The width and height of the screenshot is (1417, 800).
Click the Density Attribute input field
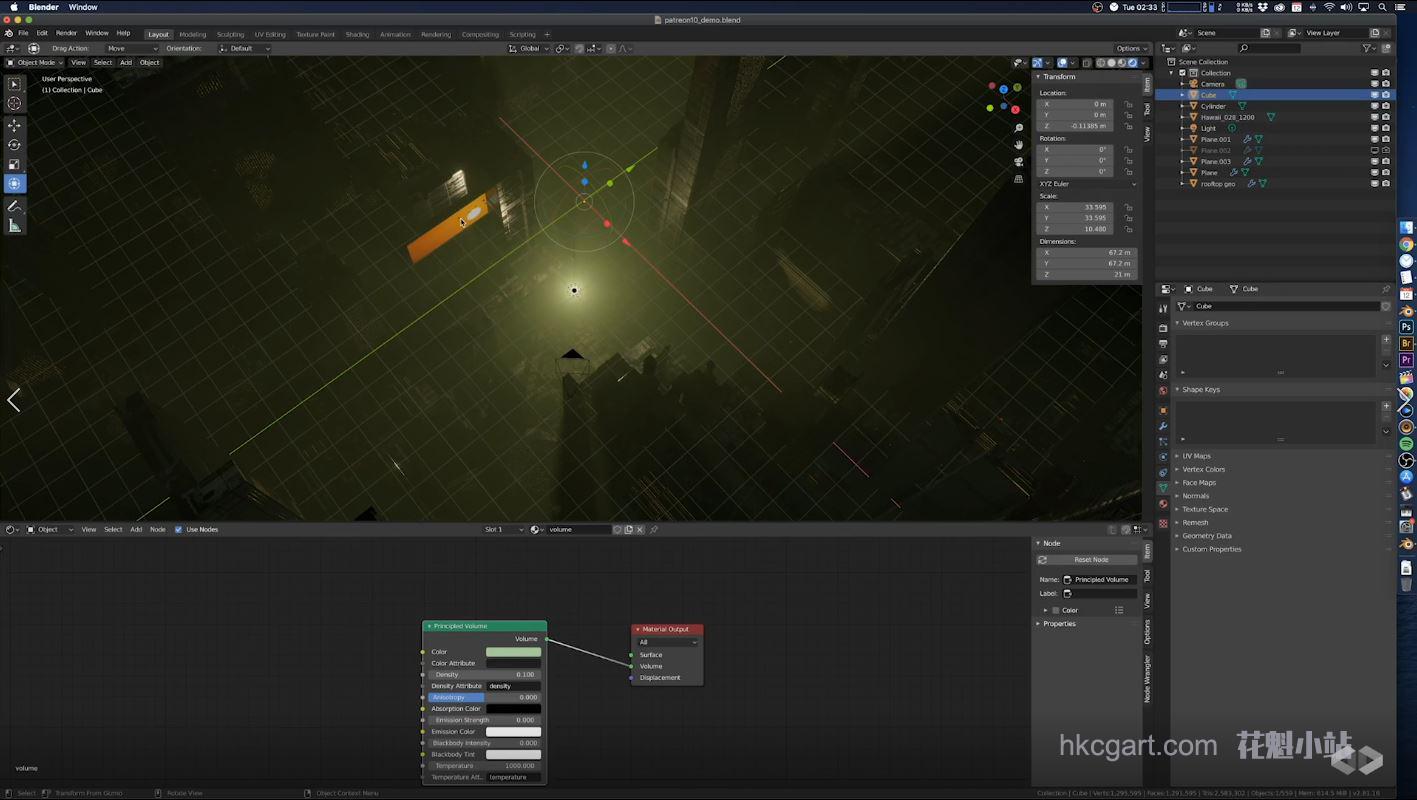513,686
